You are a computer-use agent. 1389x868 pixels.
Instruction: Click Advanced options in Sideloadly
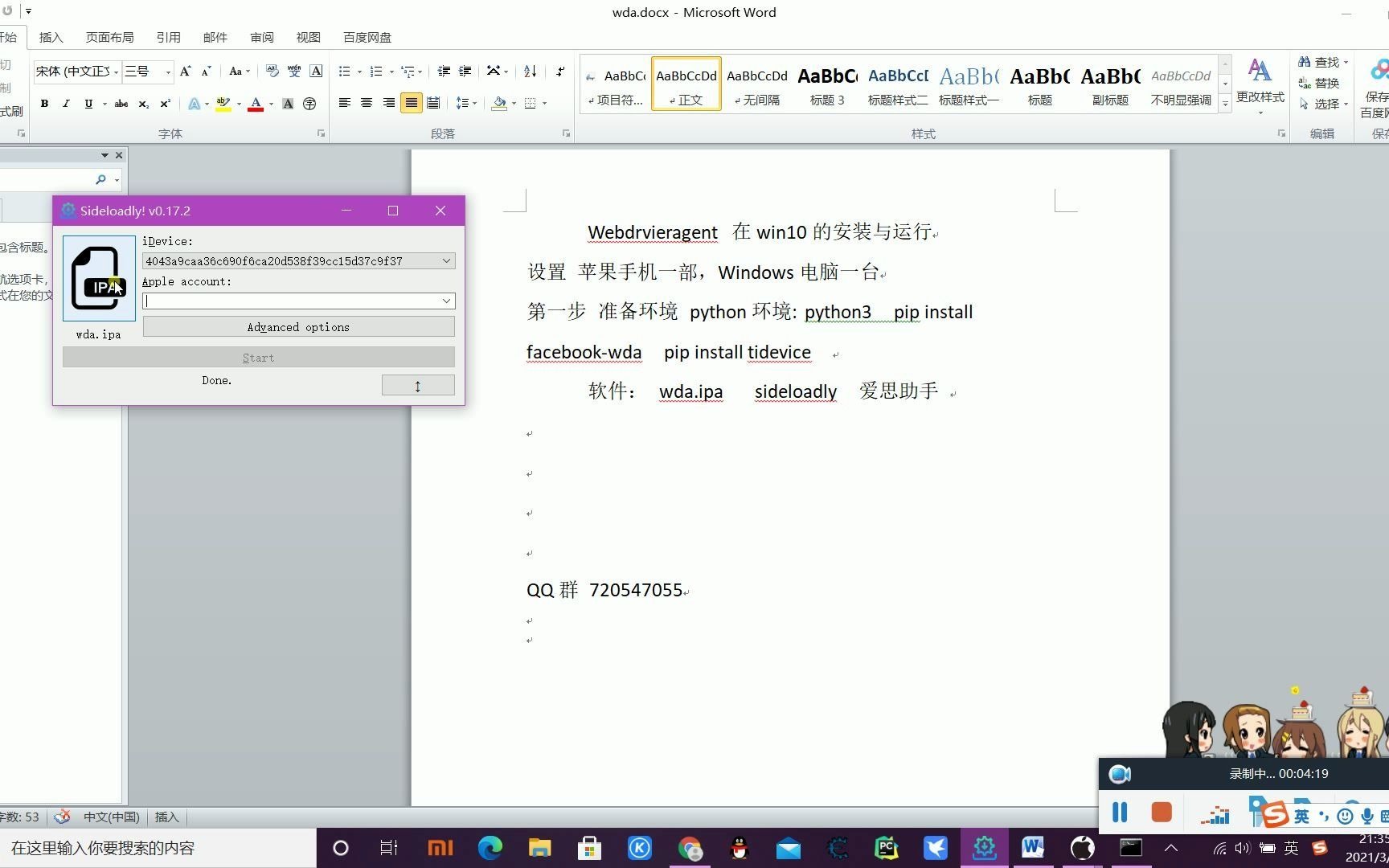tap(298, 327)
